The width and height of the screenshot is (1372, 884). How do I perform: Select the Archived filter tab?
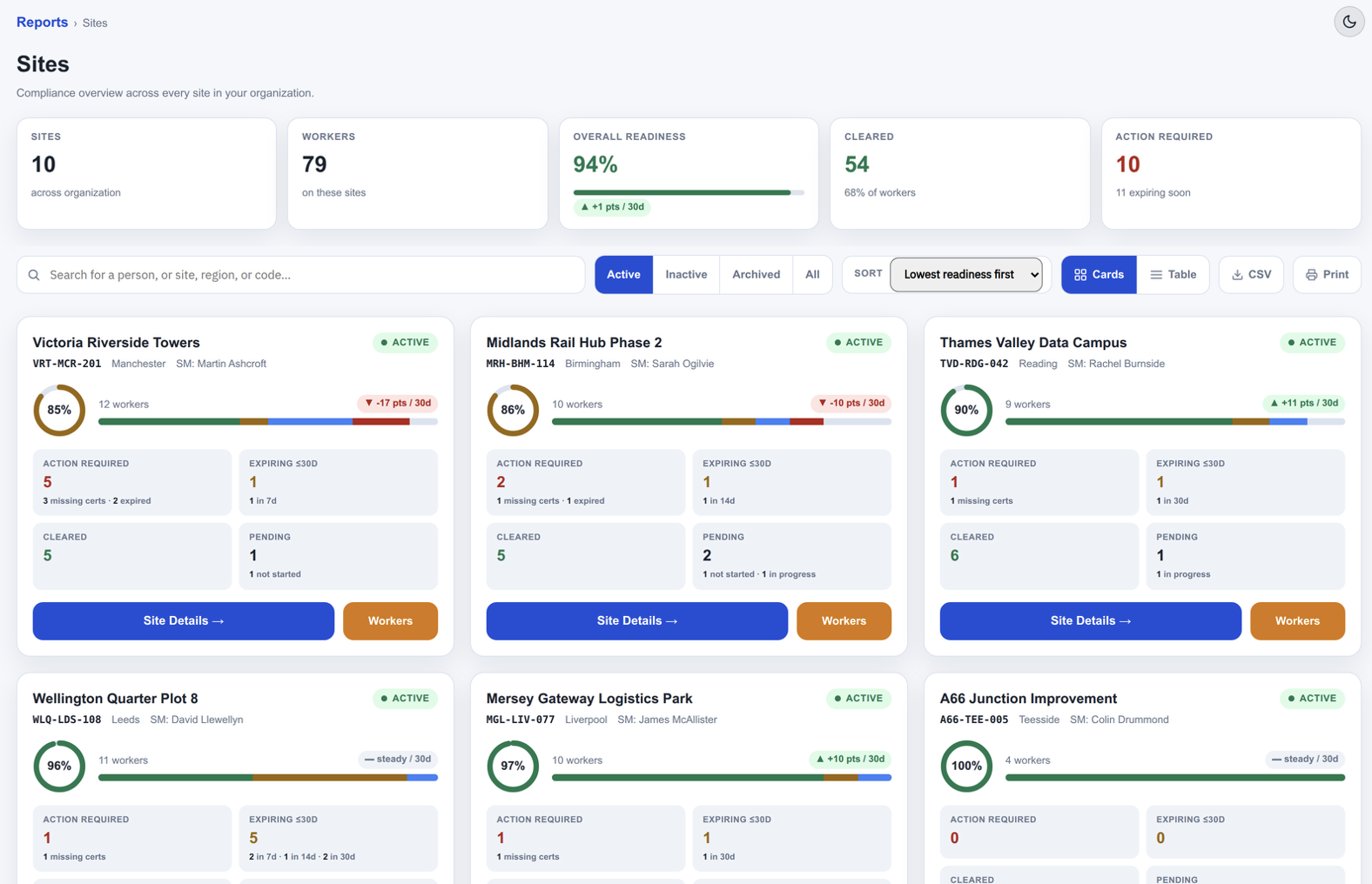click(x=756, y=275)
